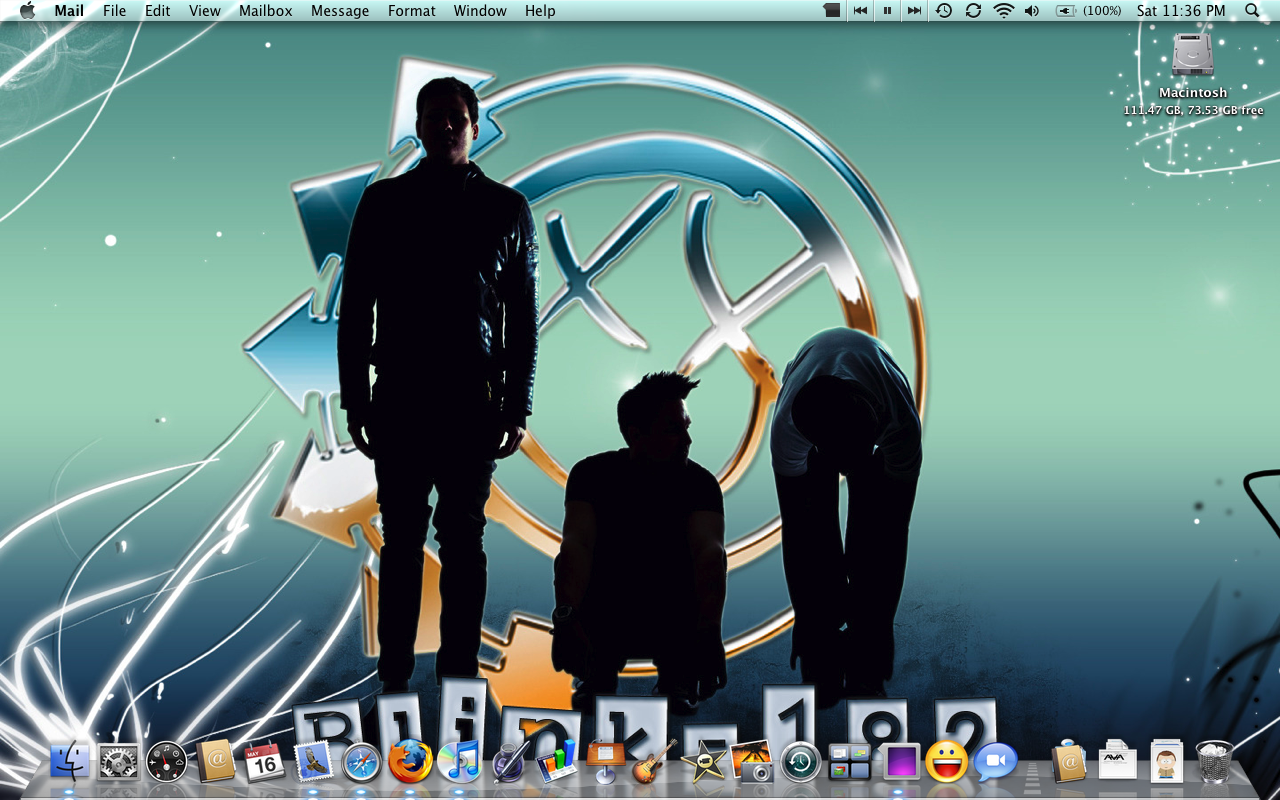Image resolution: width=1280 pixels, height=800 pixels.
Task: Open GarageBand guitar icon
Action: [x=655, y=762]
